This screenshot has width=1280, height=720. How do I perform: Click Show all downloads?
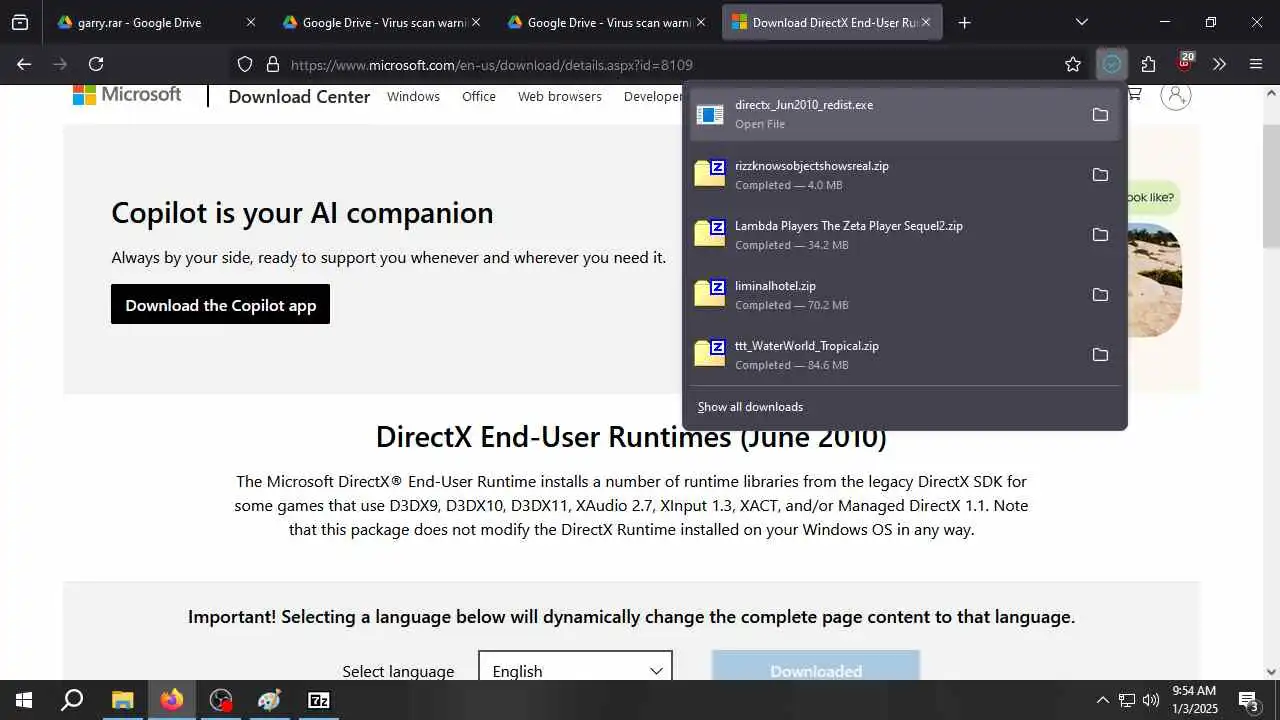(x=750, y=407)
